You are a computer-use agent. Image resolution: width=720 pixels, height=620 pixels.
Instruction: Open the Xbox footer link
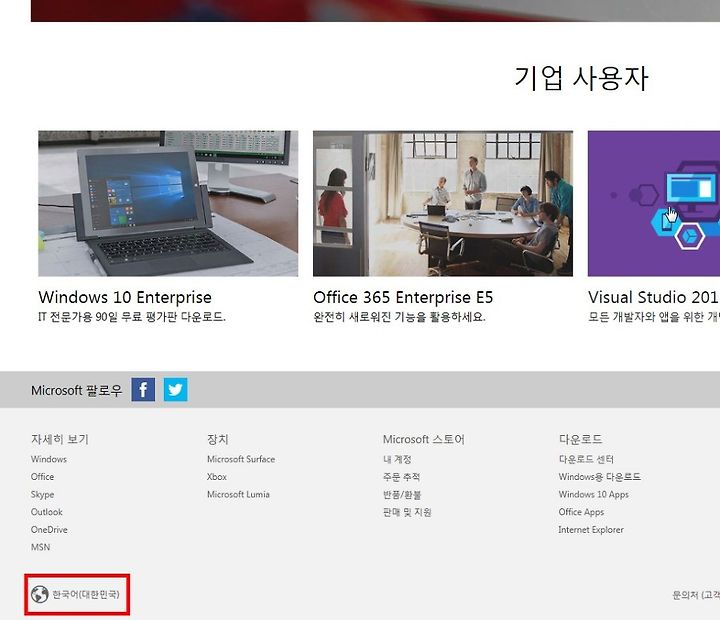click(x=217, y=477)
